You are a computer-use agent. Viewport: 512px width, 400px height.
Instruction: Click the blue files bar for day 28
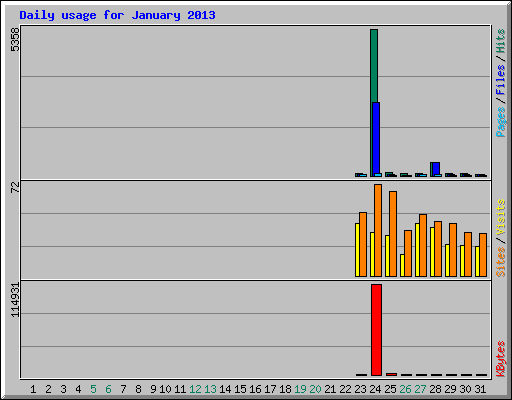pyautogui.click(x=436, y=168)
